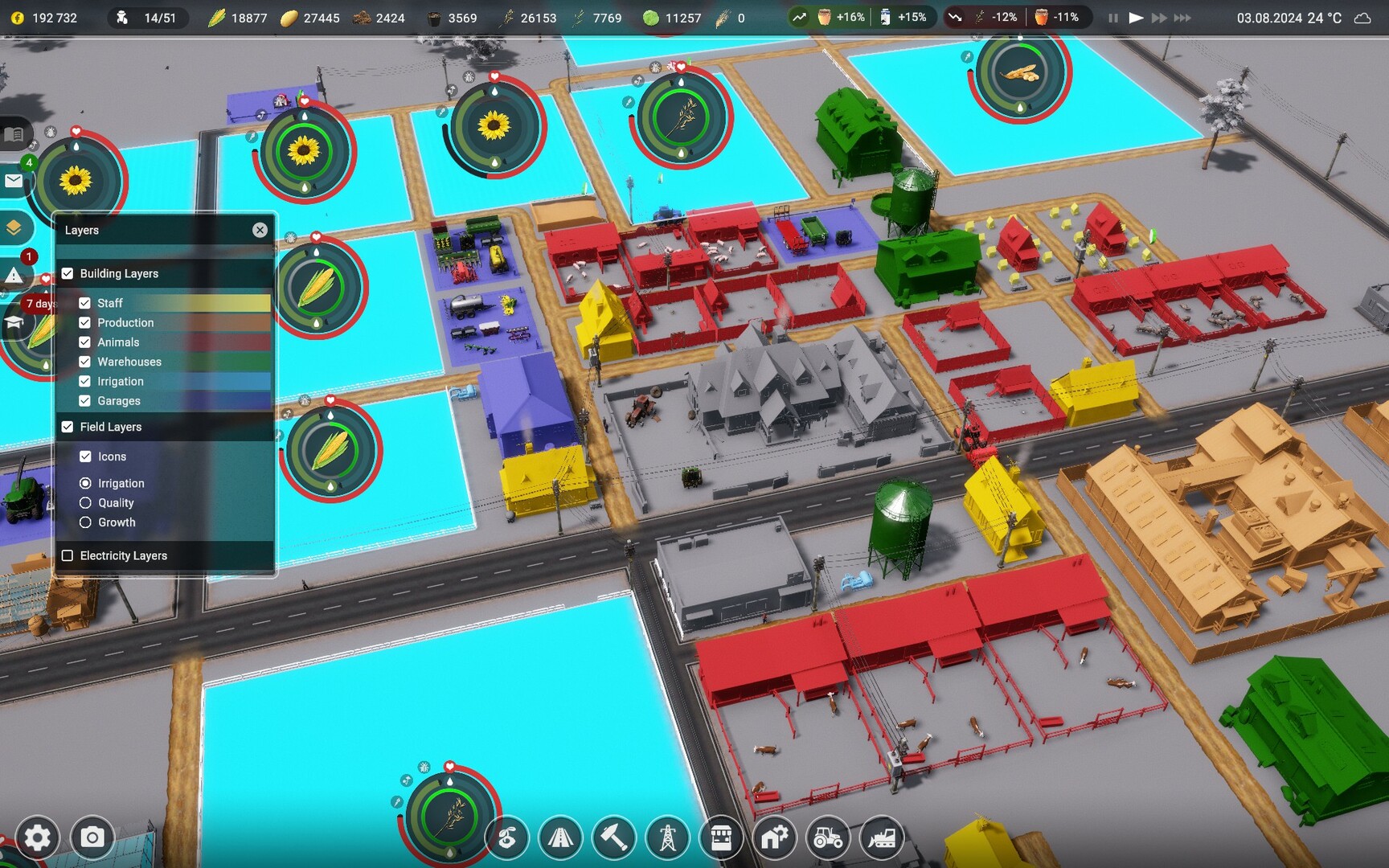Open the graduation cap tutorials
1389x868 pixels.
[x=16, y=322]
